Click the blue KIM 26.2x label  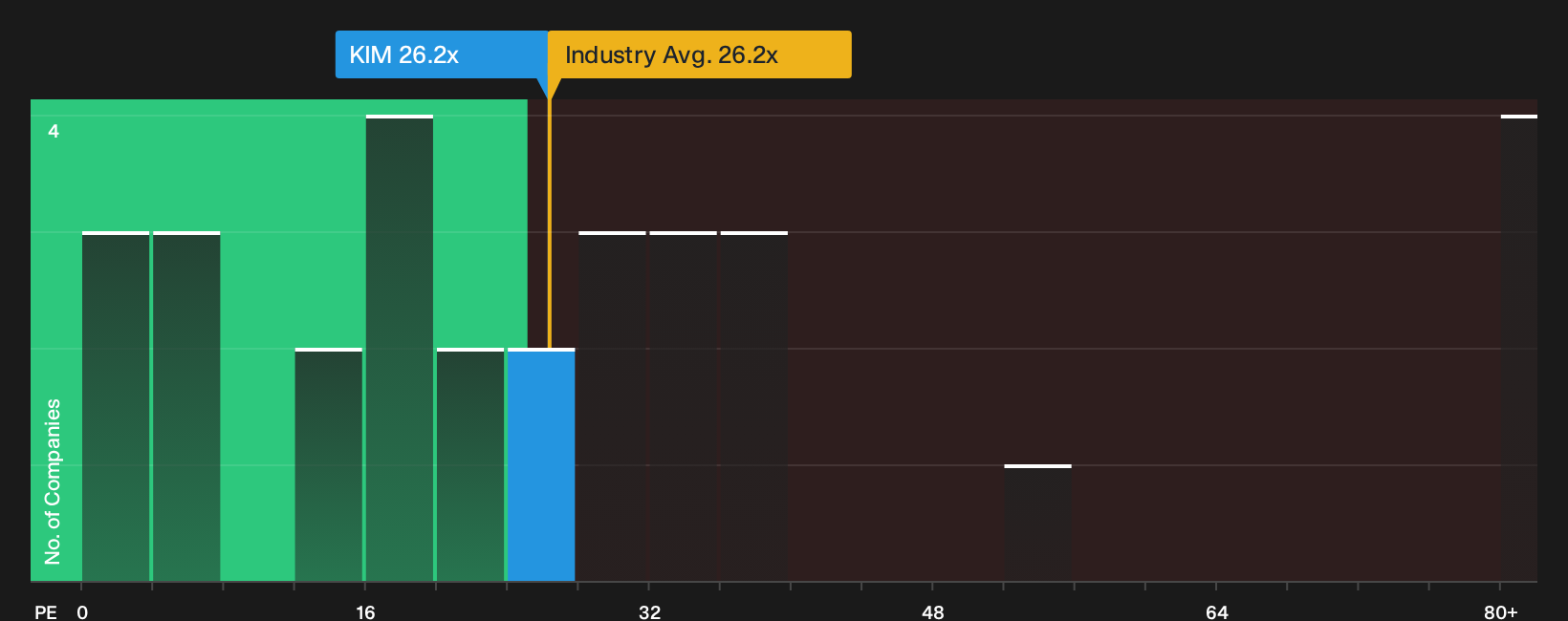coord(442,54)
